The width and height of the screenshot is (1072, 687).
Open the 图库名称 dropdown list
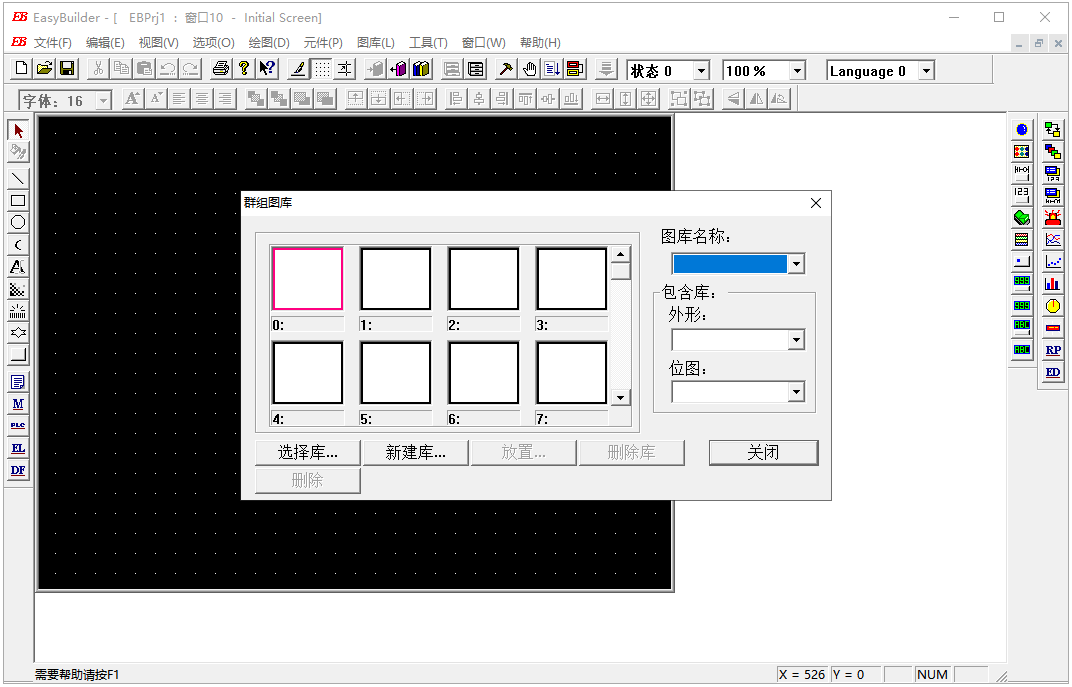click(x=797, y=263)
